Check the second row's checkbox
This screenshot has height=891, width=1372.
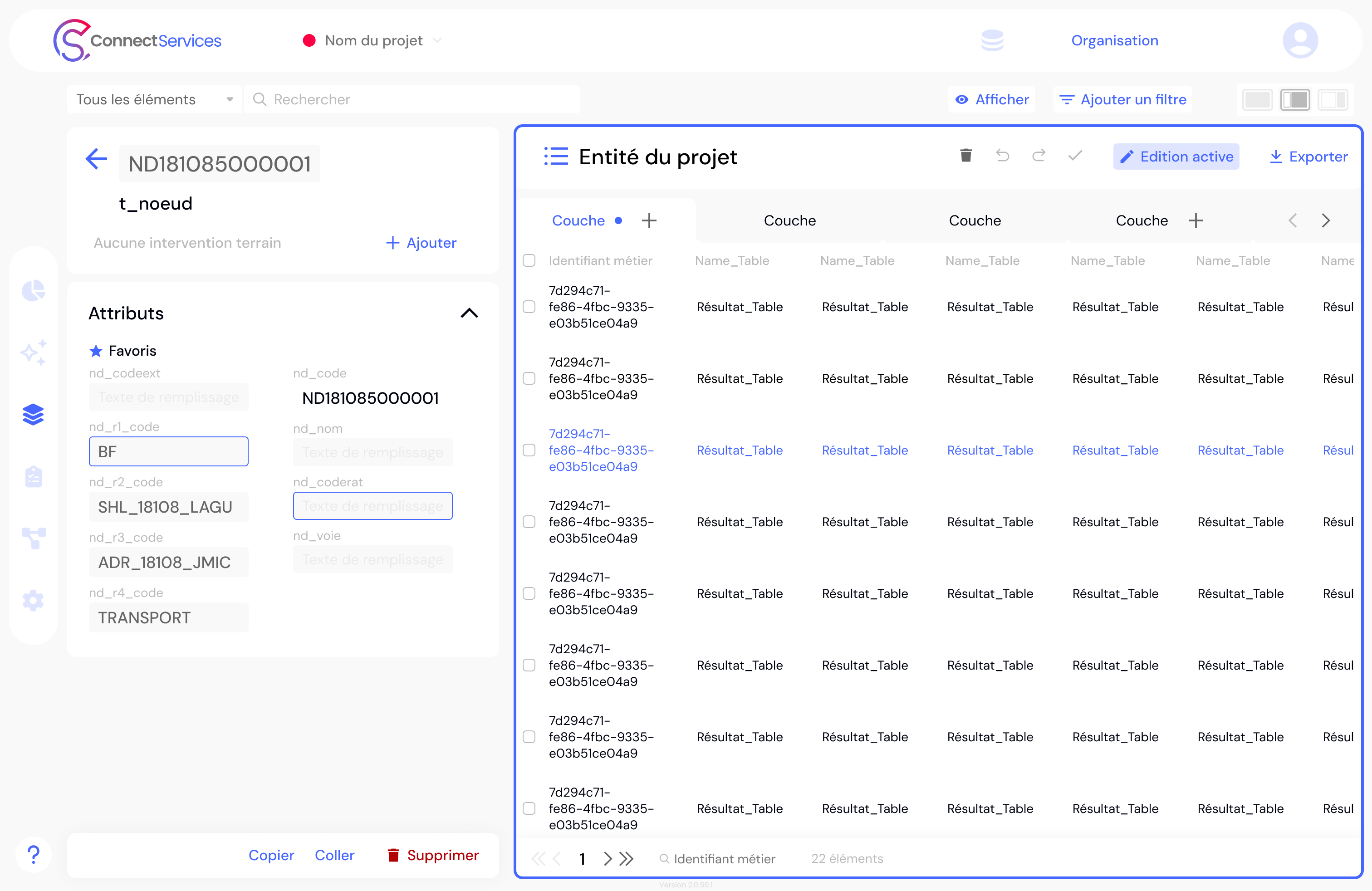[x=529, y=378]
